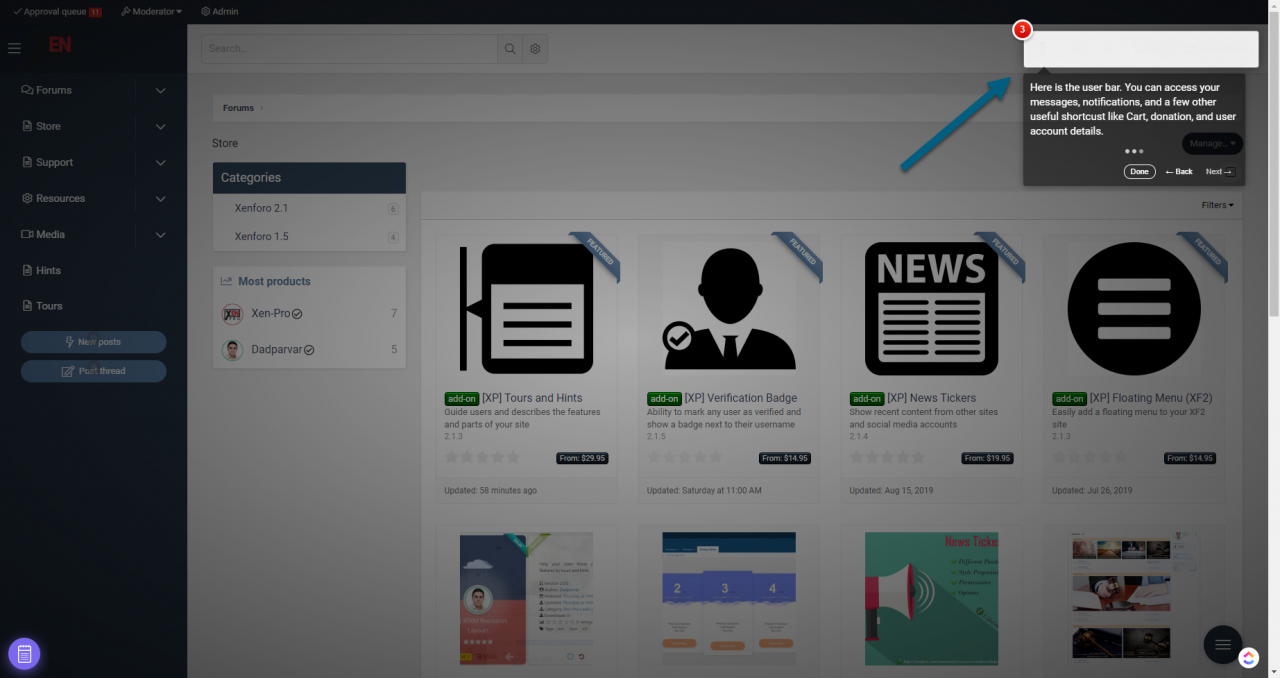
Task: Click the magnifier search icon
Action: (510, 49)
